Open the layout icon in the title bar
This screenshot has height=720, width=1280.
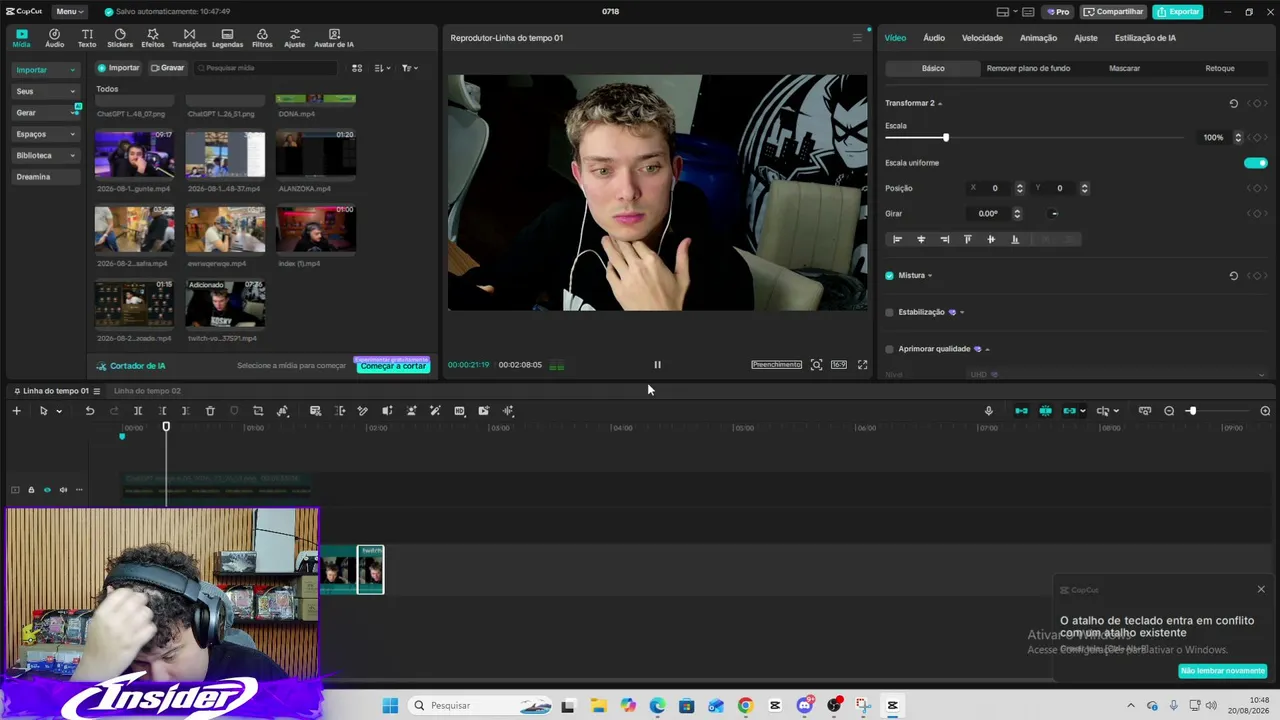[1003, 12]
